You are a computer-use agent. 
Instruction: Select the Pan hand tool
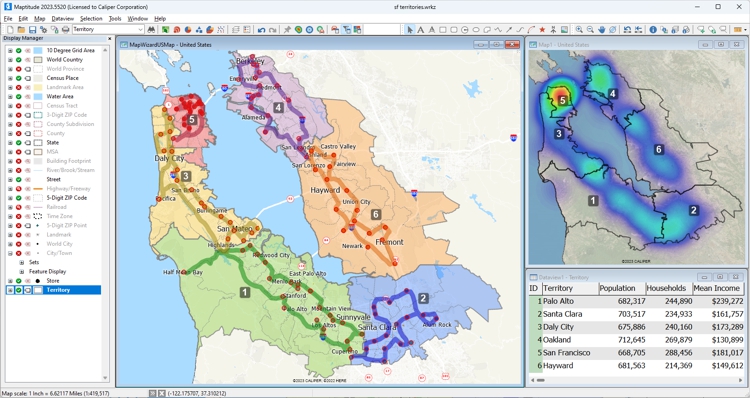pos(602,30)
